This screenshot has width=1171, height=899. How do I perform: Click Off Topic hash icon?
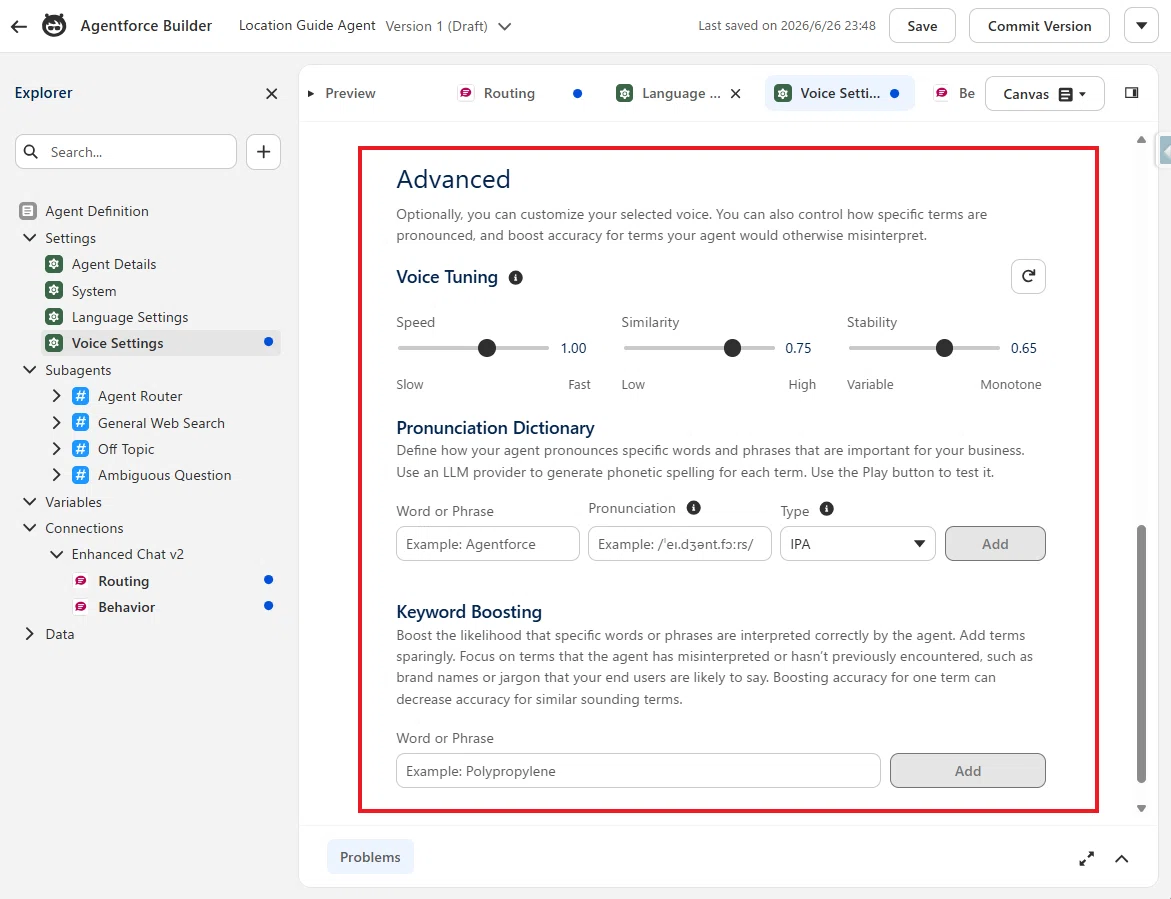point(81,449)
